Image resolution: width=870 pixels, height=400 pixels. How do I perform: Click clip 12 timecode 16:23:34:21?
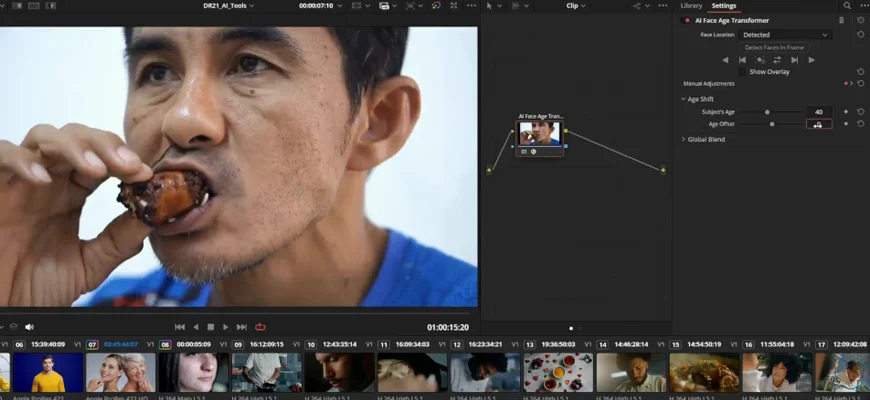[x=485, y=345]
